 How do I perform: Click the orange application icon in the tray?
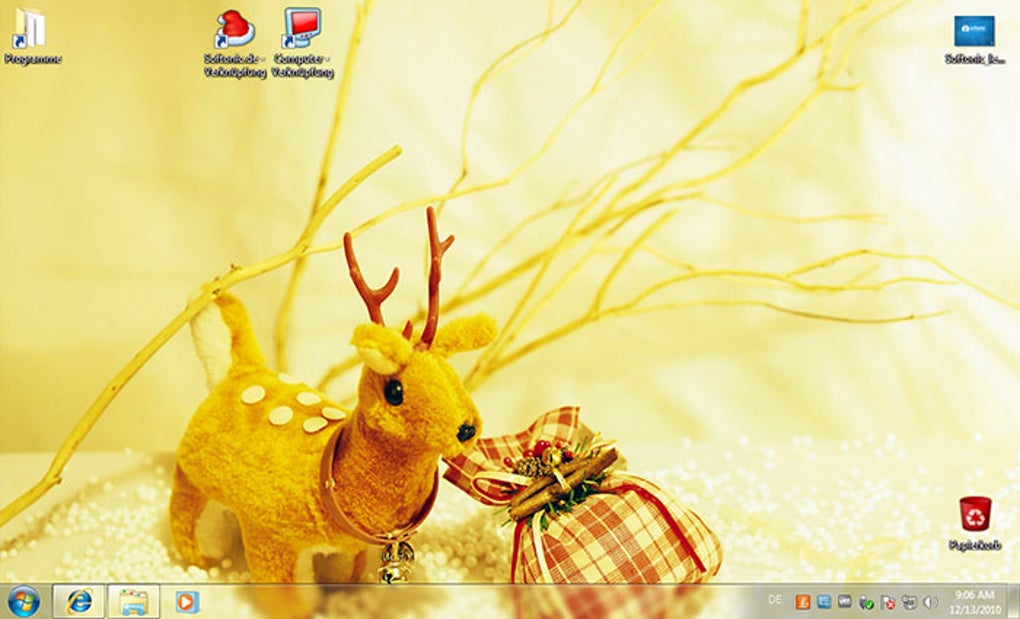(x=803, y=602)
